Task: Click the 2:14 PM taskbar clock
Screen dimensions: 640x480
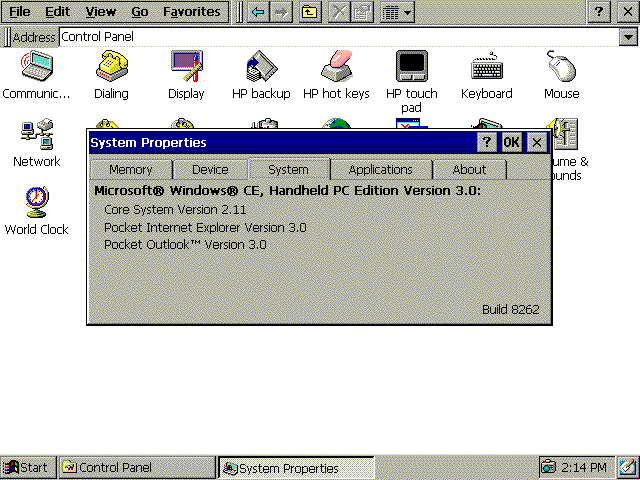Action: pyautogui.click(x=584, y=467)
